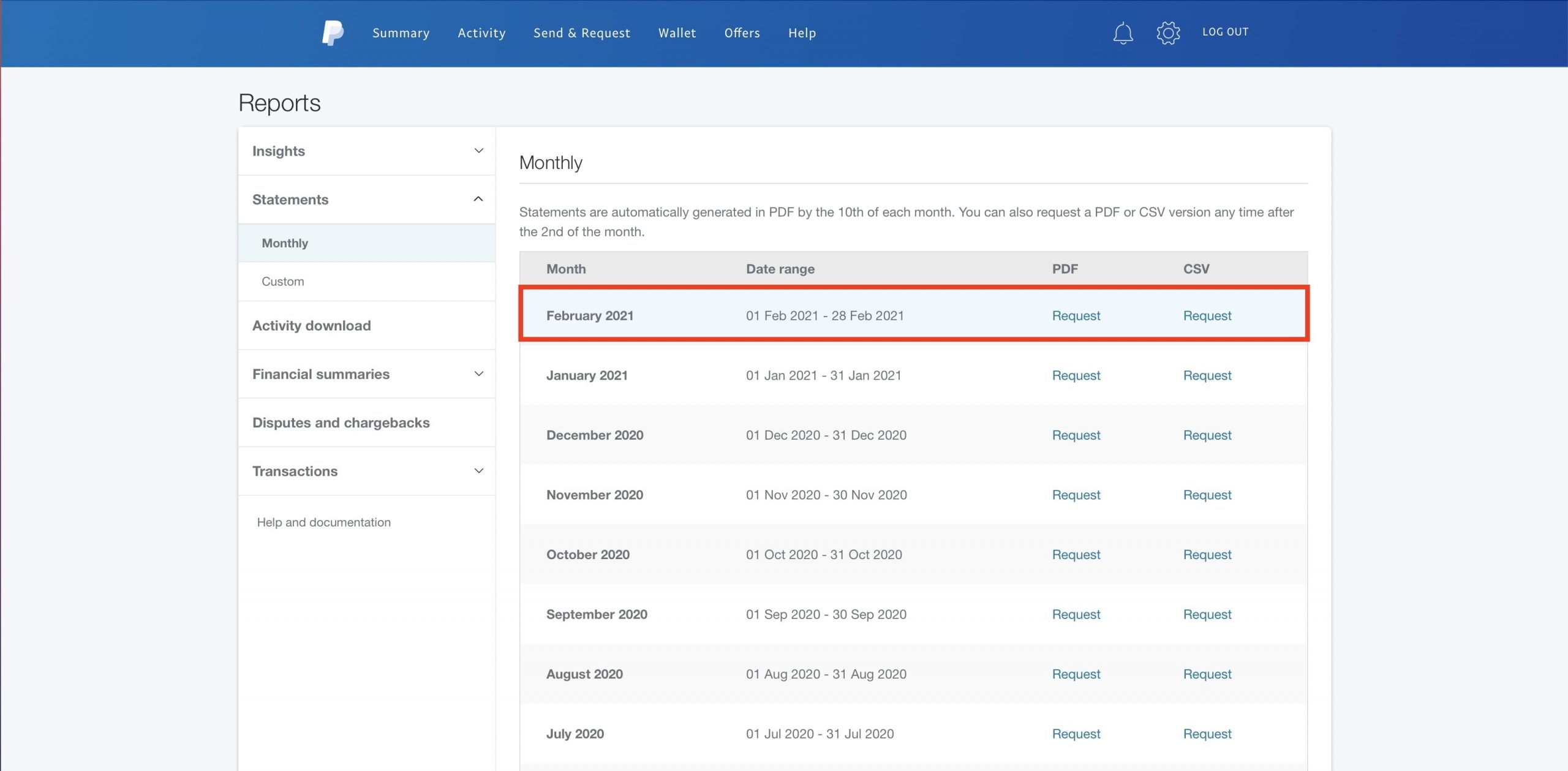Request January 2021 CSV statement
1568x771 pixels.
(x=1207, y=375)
